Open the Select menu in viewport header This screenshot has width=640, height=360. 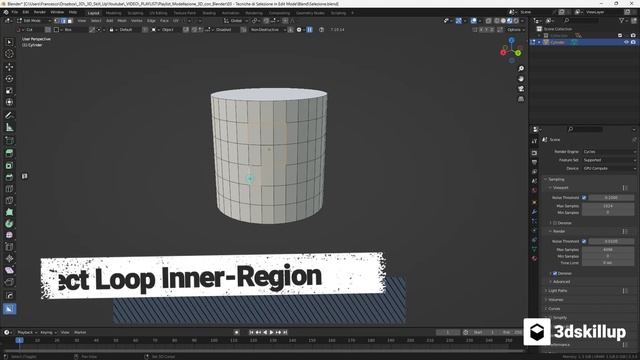point(96,20)
